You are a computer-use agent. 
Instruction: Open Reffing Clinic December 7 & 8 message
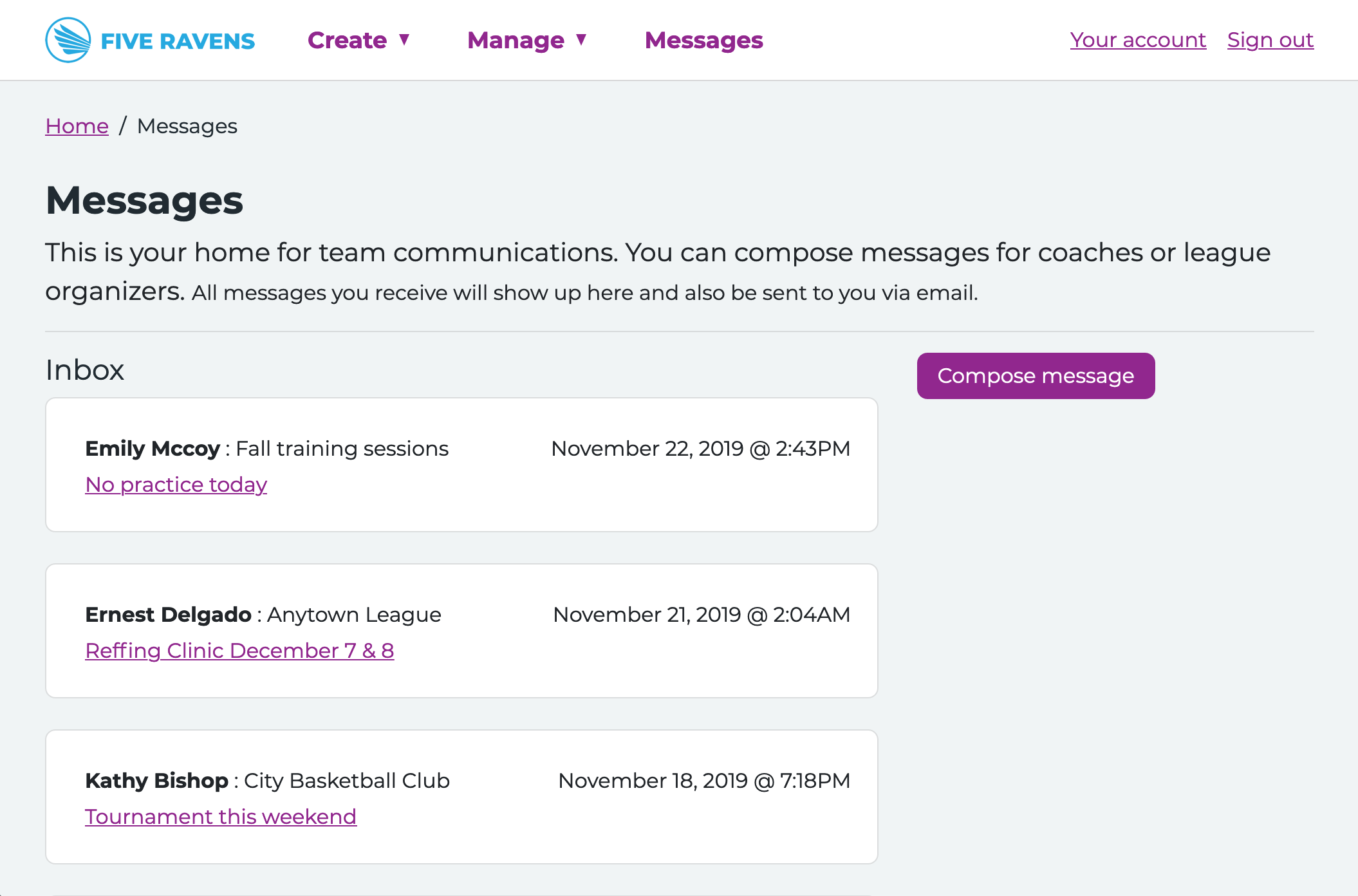239,651
